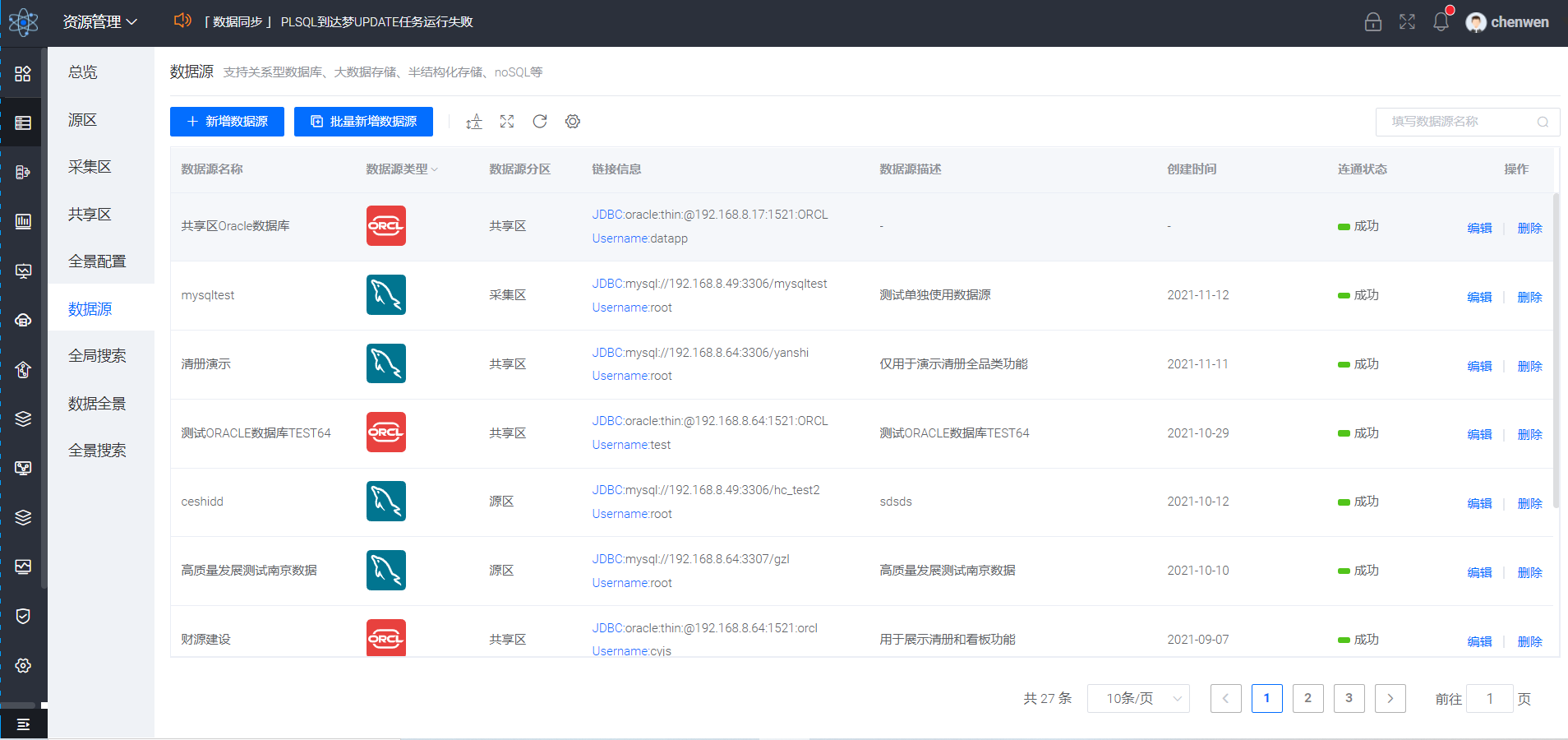This screenshot has height=740, width=1568.
Task: Toggle fullscreen icon in top bar
Action: click(x=1407, y=22)
